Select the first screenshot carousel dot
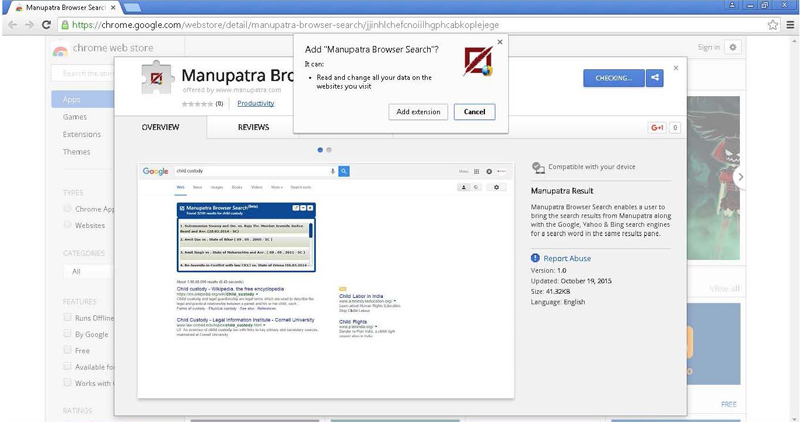This screenshot has height=422, width=800. tap(320, 150)
